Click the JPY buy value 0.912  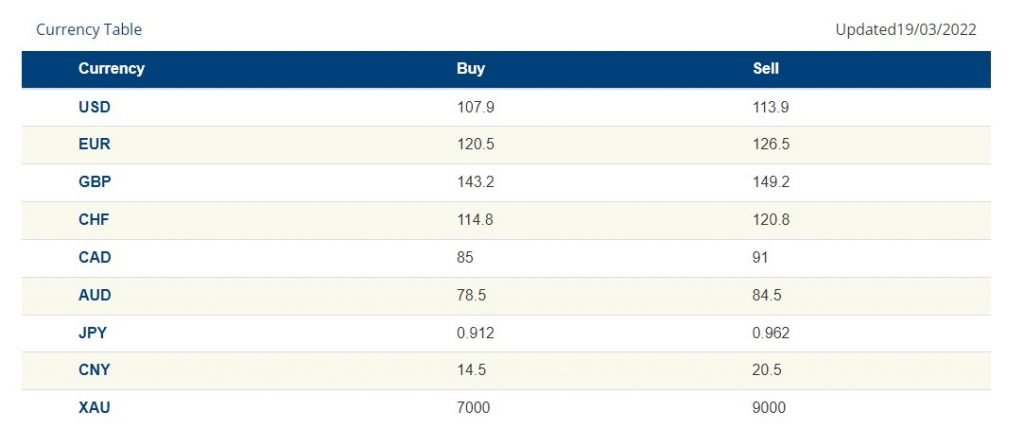(475, 333)
